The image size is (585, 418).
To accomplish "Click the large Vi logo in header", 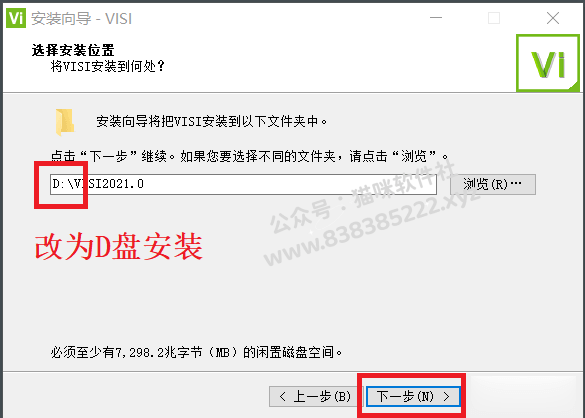I will tap(548, 63).
